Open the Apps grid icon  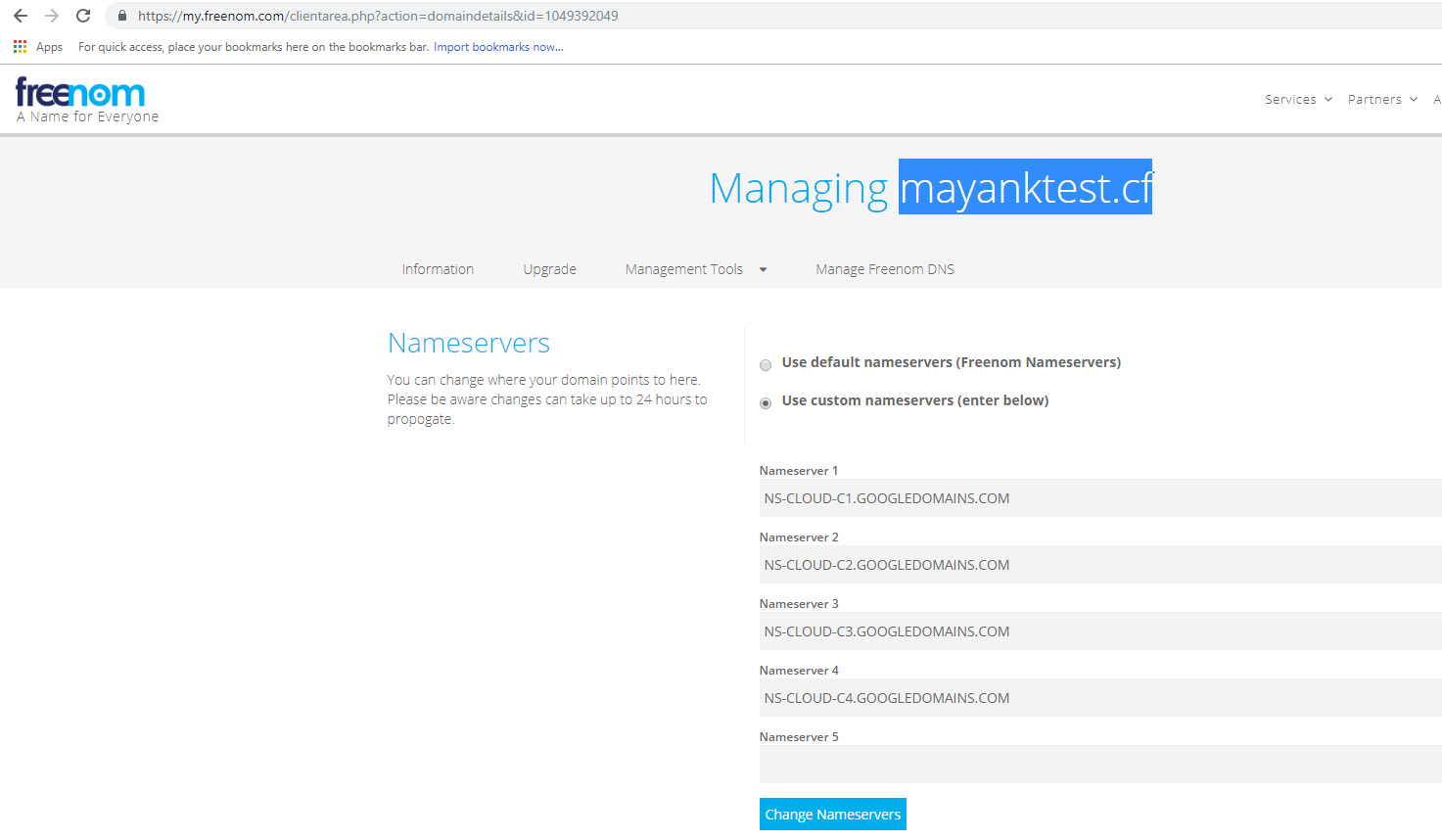point(20,47)
